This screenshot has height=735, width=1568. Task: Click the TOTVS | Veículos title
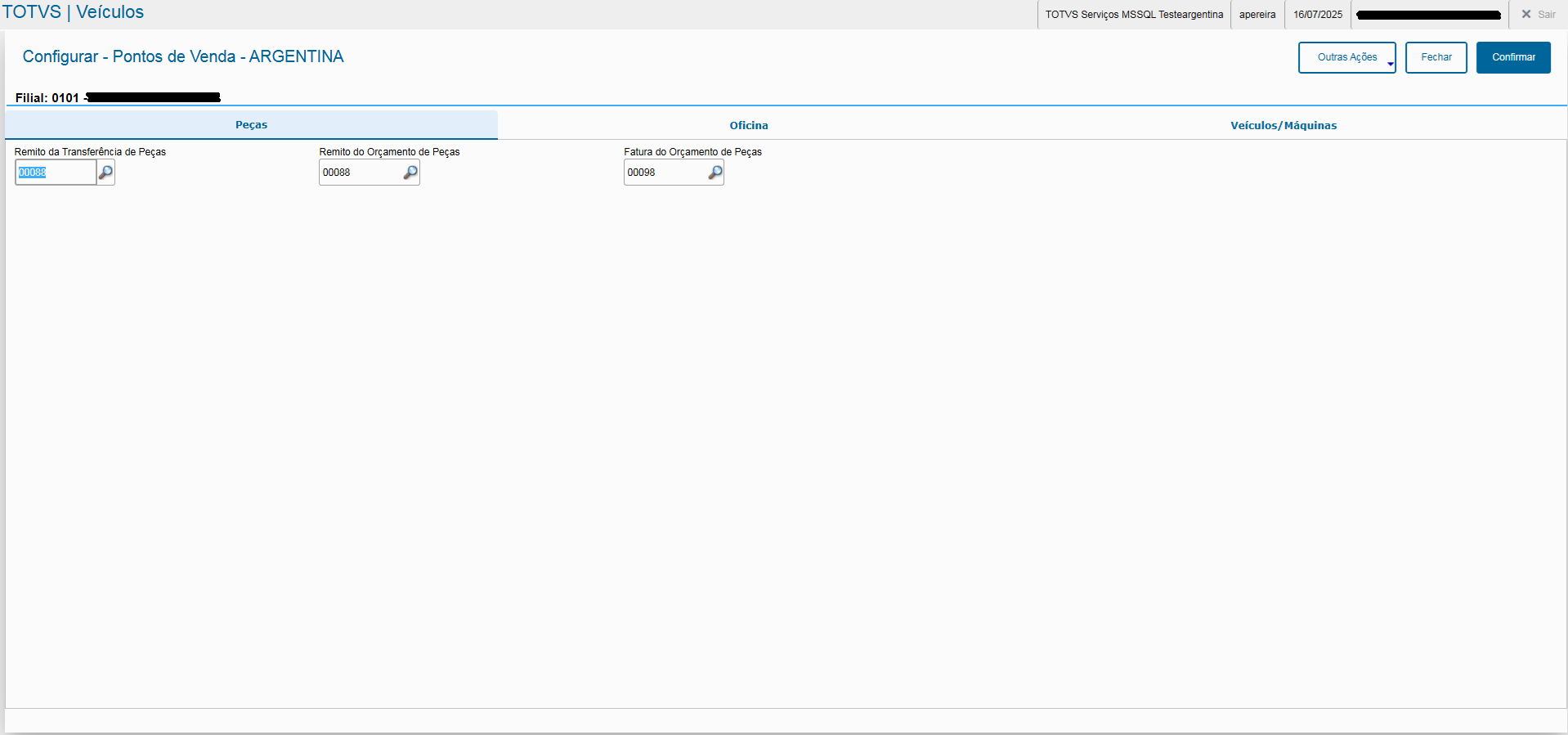pos(73,12)
